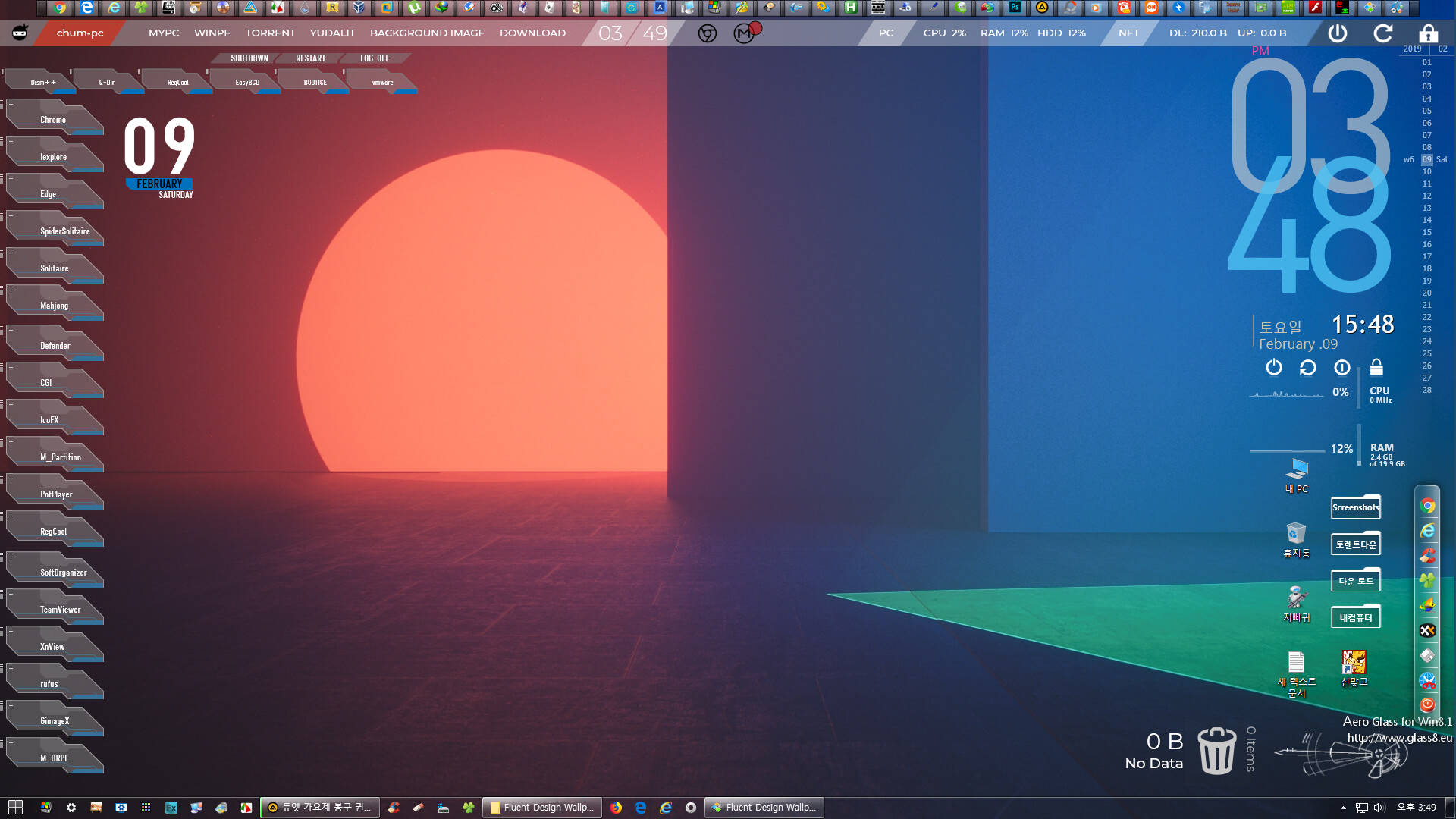Screen dimensions: 1456x819
Task: Open TORRENT in the top bar
Action: click(x=270, y=33)
